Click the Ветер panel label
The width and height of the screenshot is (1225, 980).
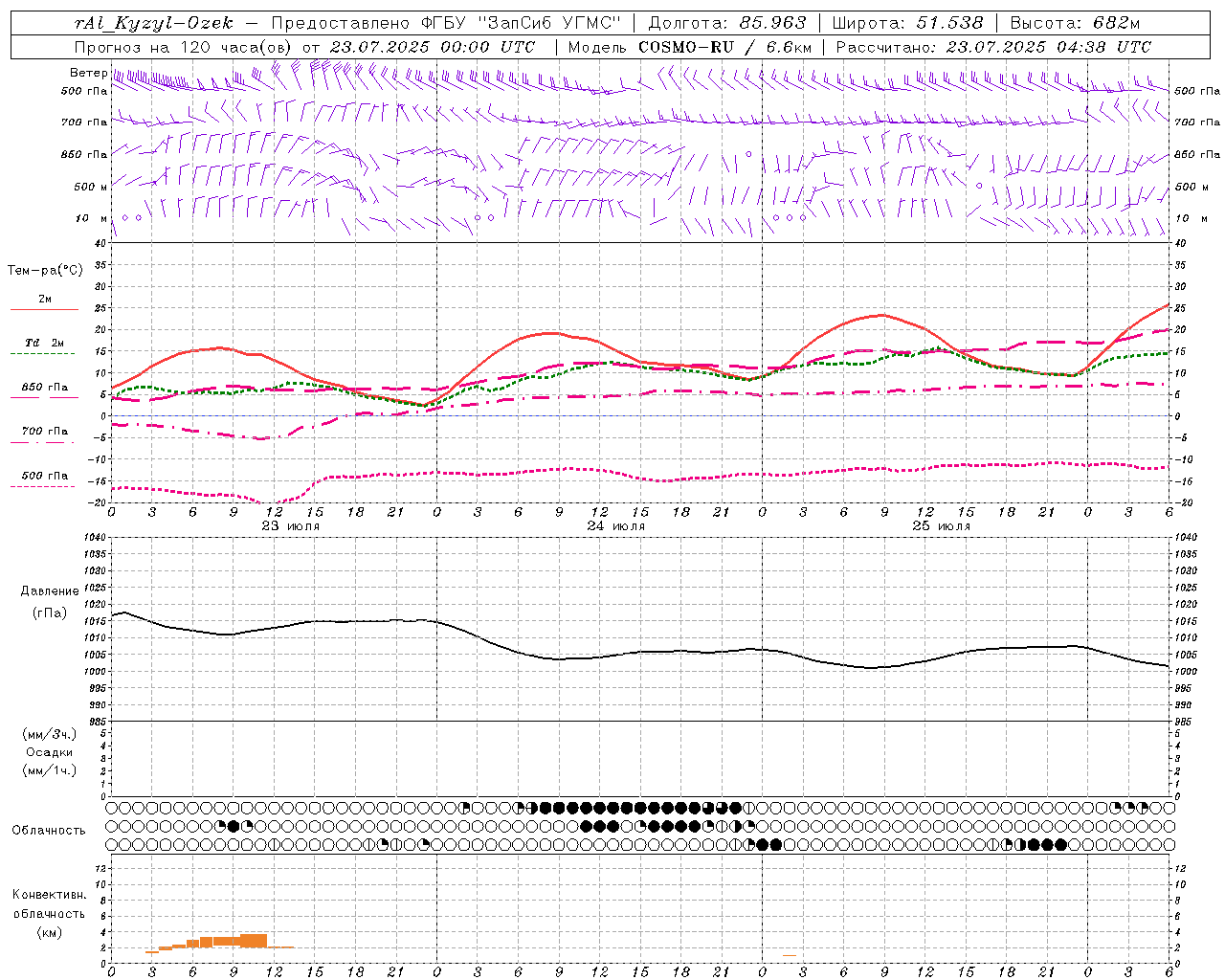88,73
